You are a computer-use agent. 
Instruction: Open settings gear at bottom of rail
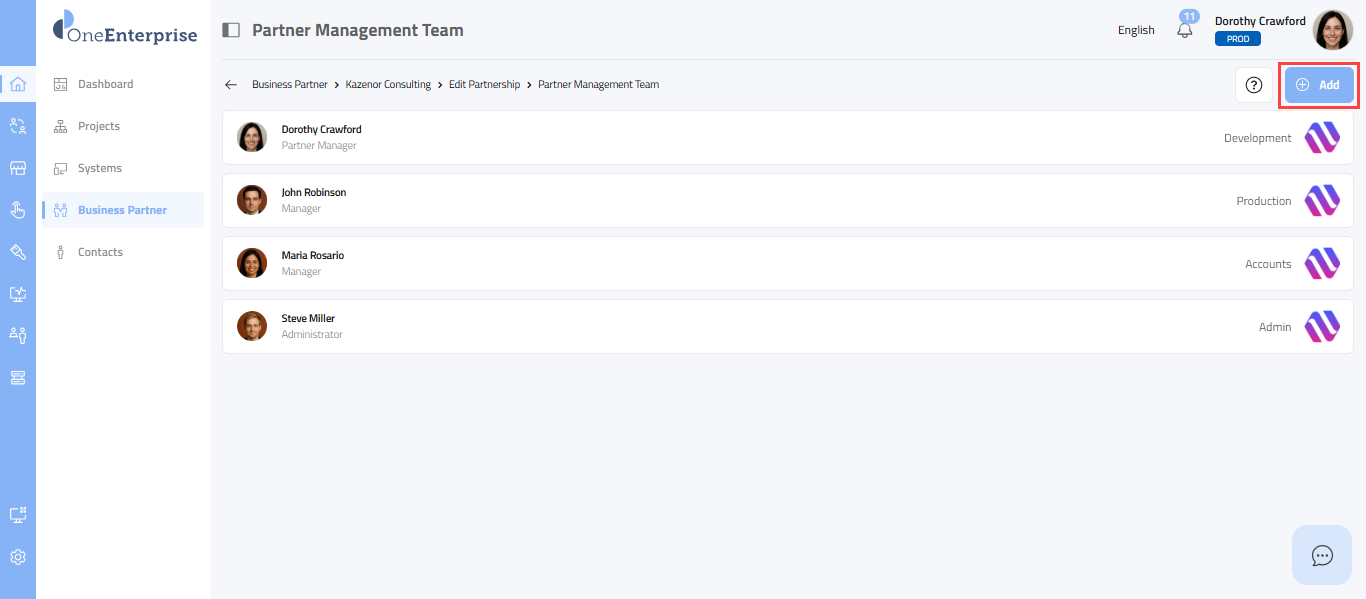click(17, 557)
